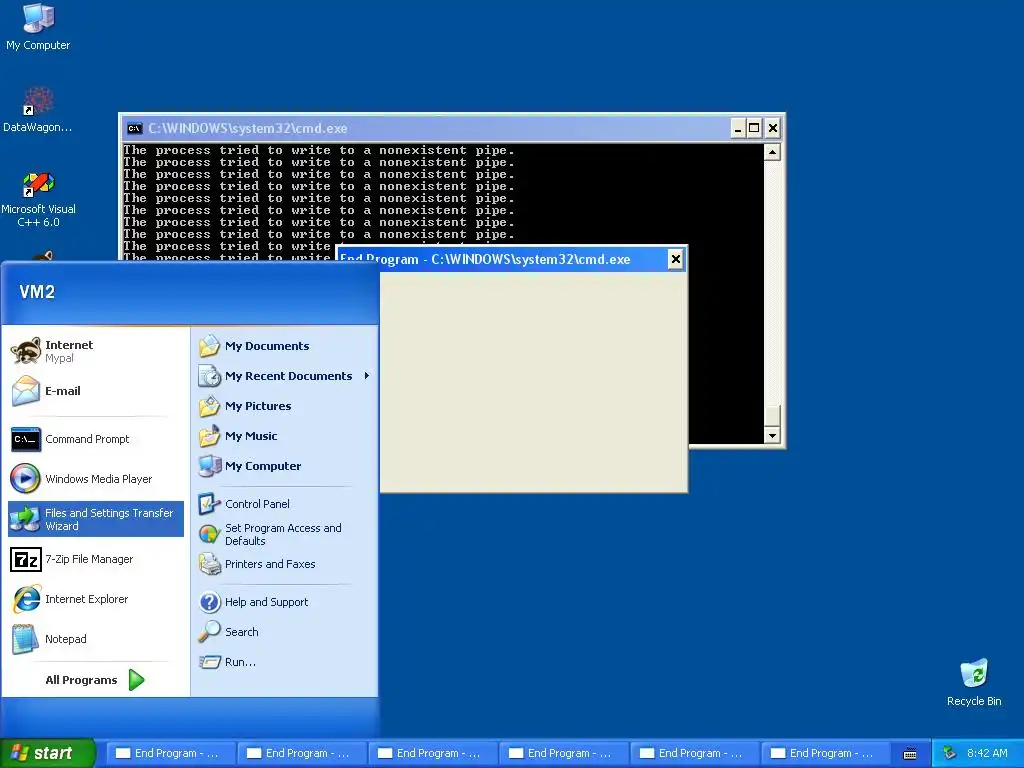This screenshot has height=768, width=1024.
Task: Minimize the cmd.exe window
Action: tap(737, 128)
